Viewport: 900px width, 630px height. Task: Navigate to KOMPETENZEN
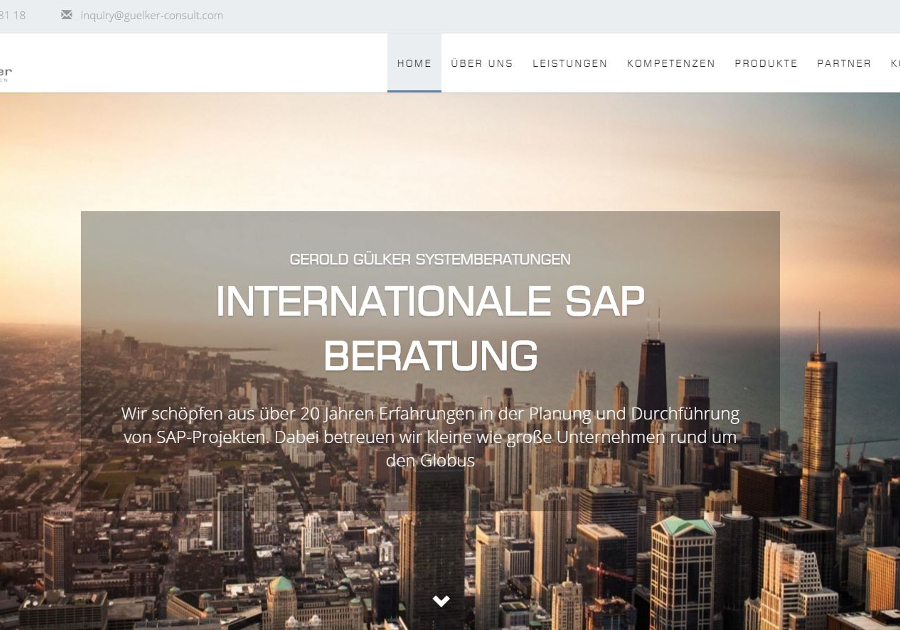pos(671,62)
